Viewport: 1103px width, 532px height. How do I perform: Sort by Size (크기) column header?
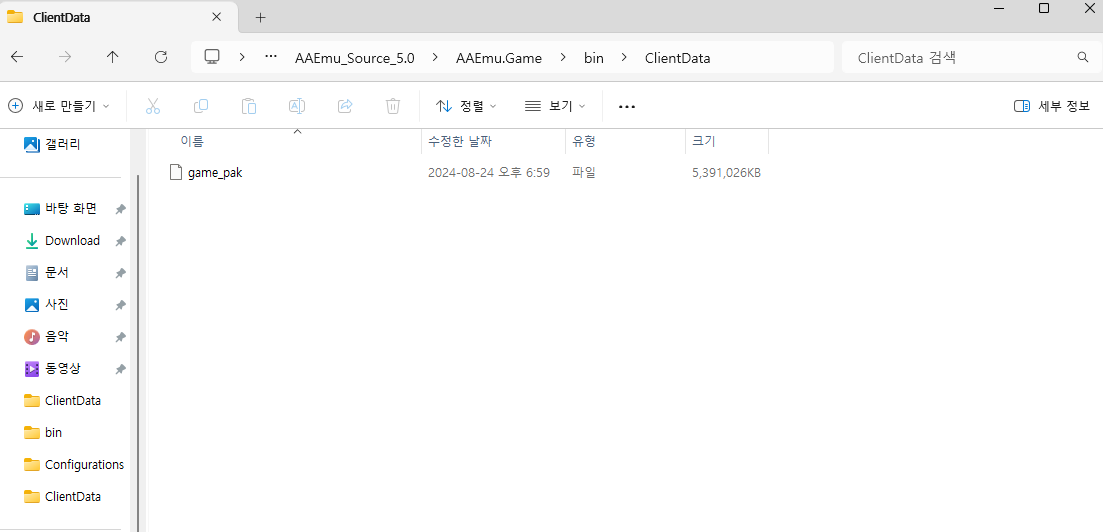pos(727,141)
